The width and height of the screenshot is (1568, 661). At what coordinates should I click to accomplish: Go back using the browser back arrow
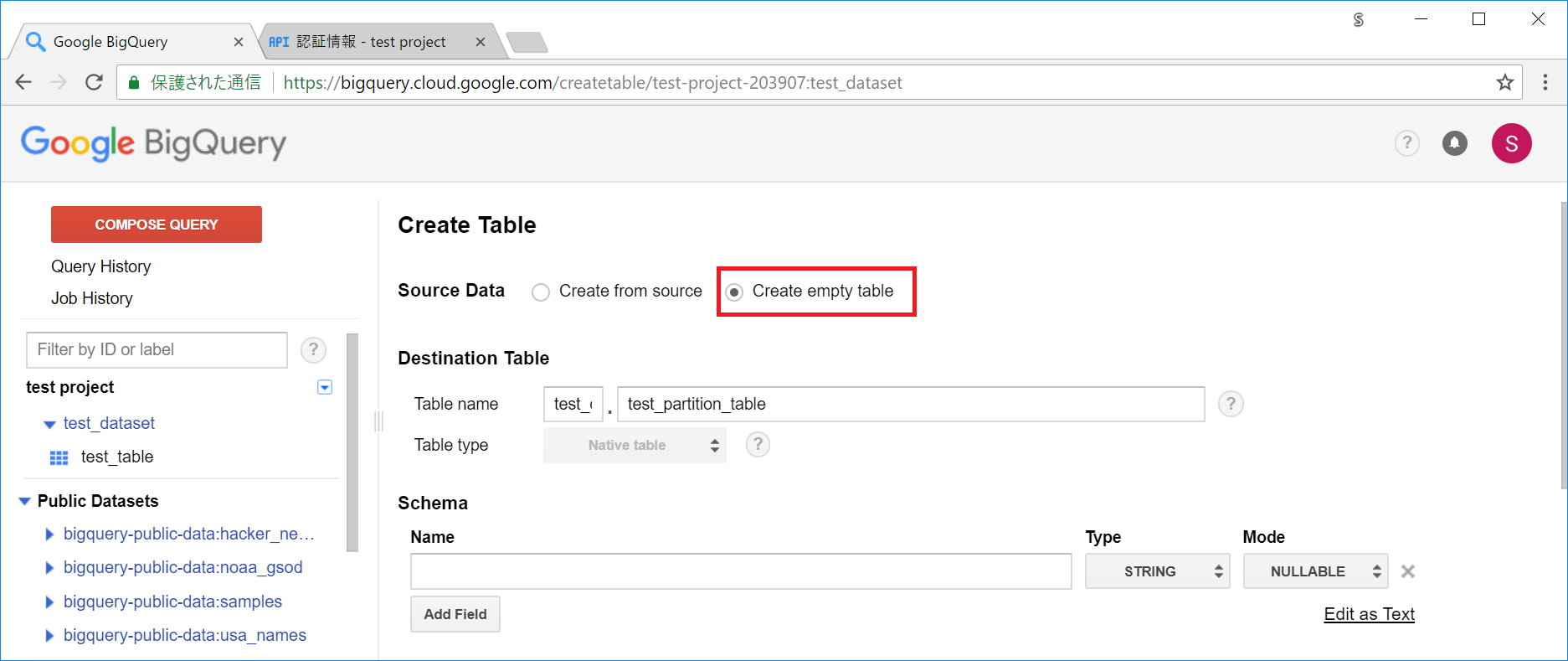(23, 82)
